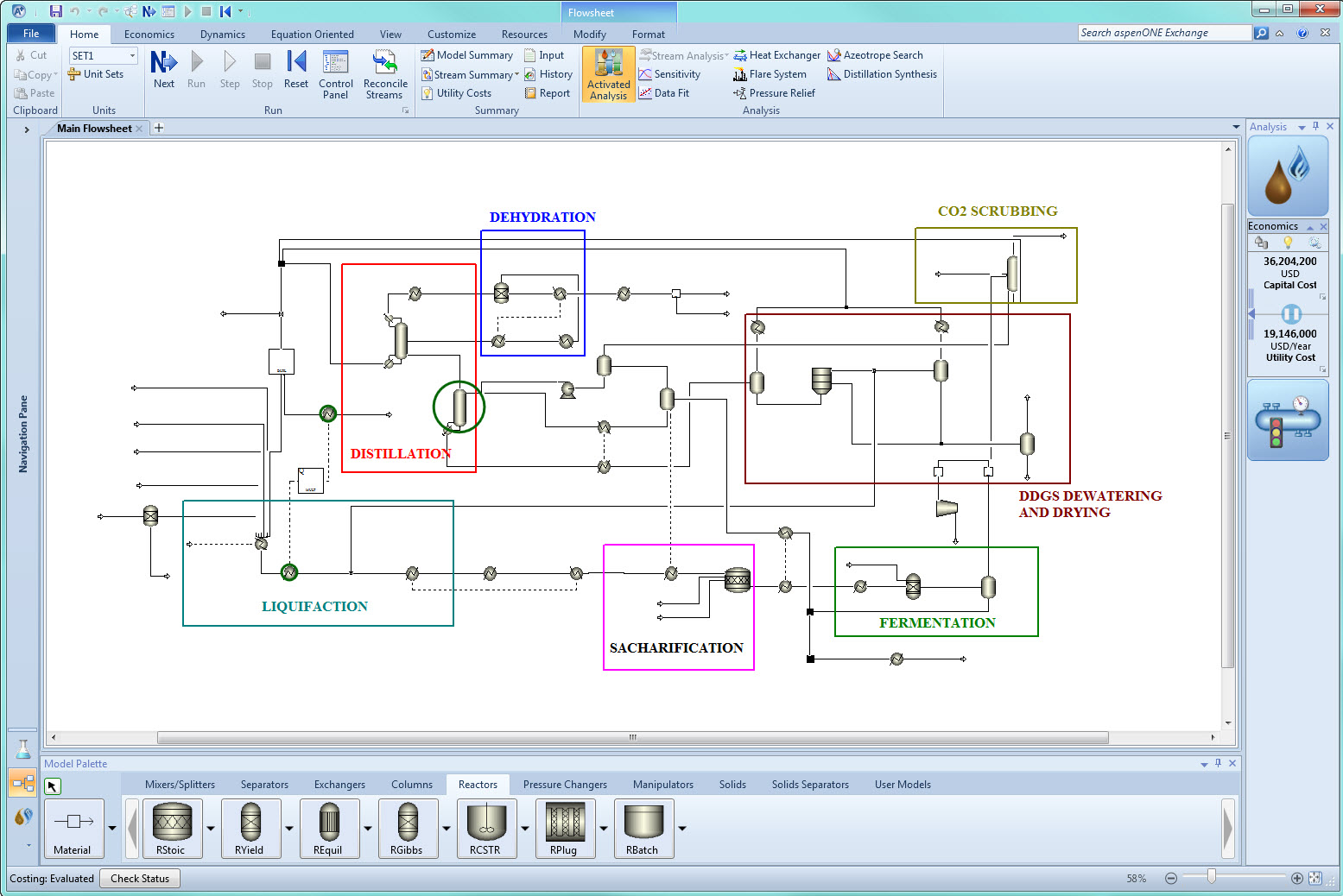Image resolution: width=1343 pixels, height=896 pixels.
Task: Open Activated Analysis
Action: (x=609, y=74)
